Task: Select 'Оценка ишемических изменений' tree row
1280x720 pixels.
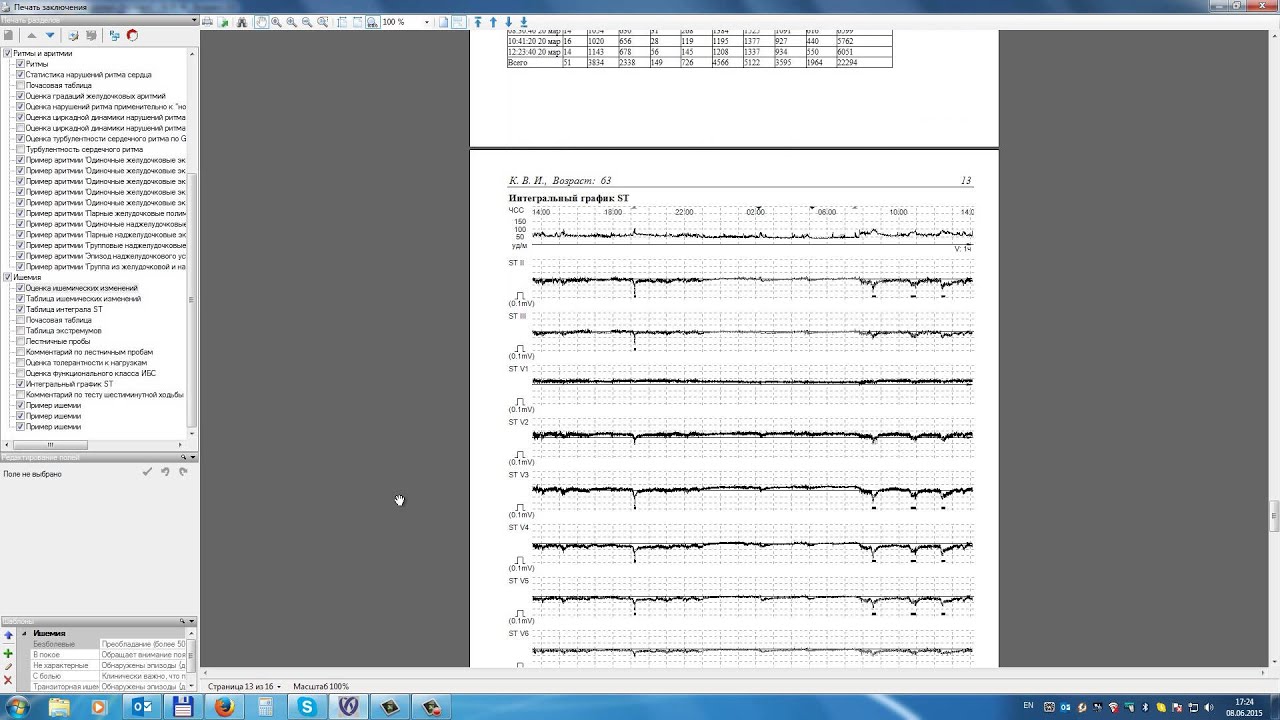Action: pyautogui.click(x=82, y=288)
